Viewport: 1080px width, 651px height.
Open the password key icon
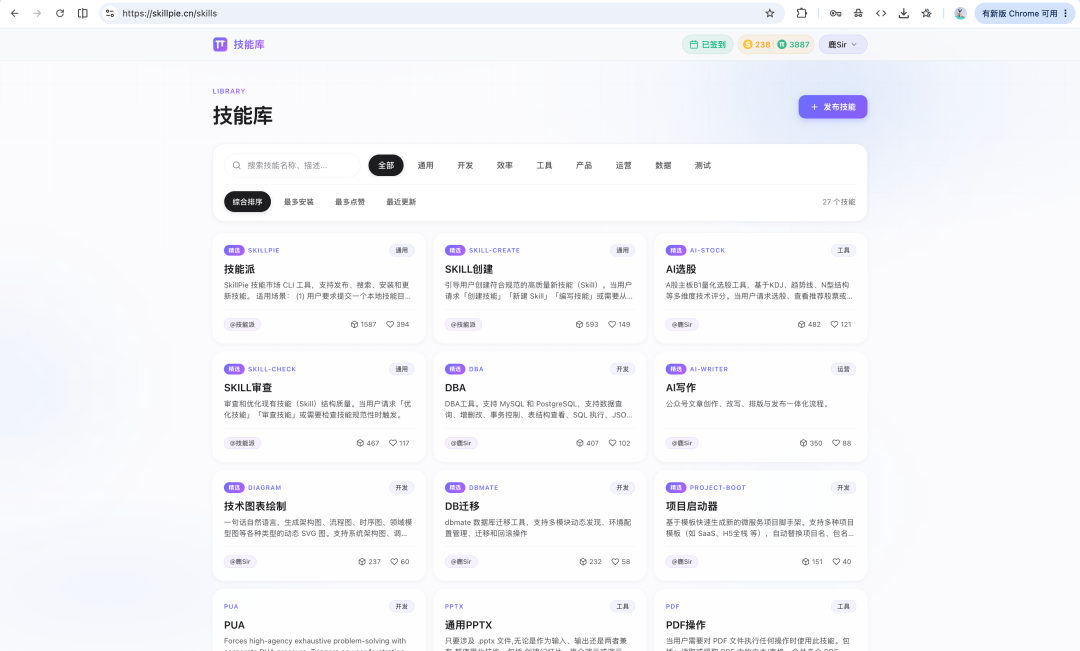(x=835, y=13)
